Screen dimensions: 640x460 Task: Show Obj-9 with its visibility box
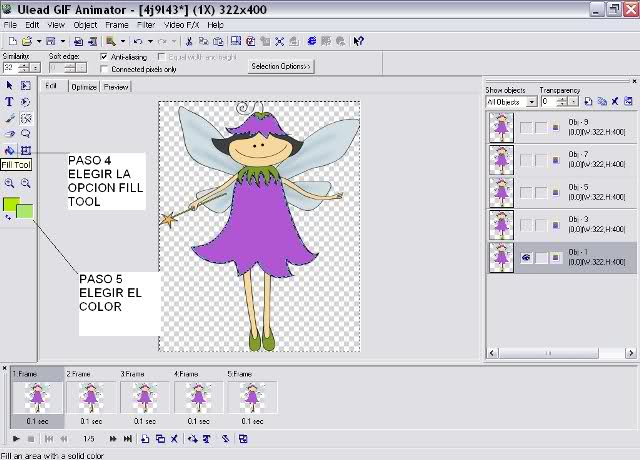click(x=526, y=128)
